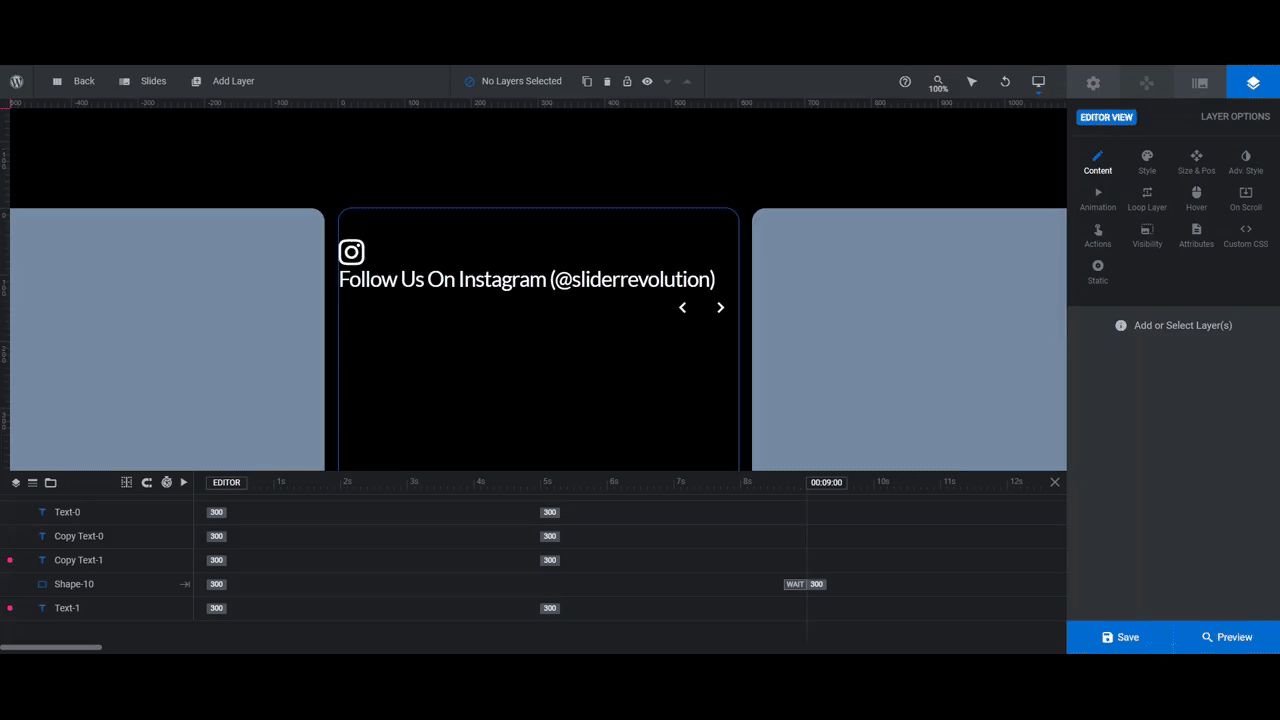1280x720 pixels.
Task: Open the WordPress logo menu
Action: pyautogui.click(x=17, y=81)
